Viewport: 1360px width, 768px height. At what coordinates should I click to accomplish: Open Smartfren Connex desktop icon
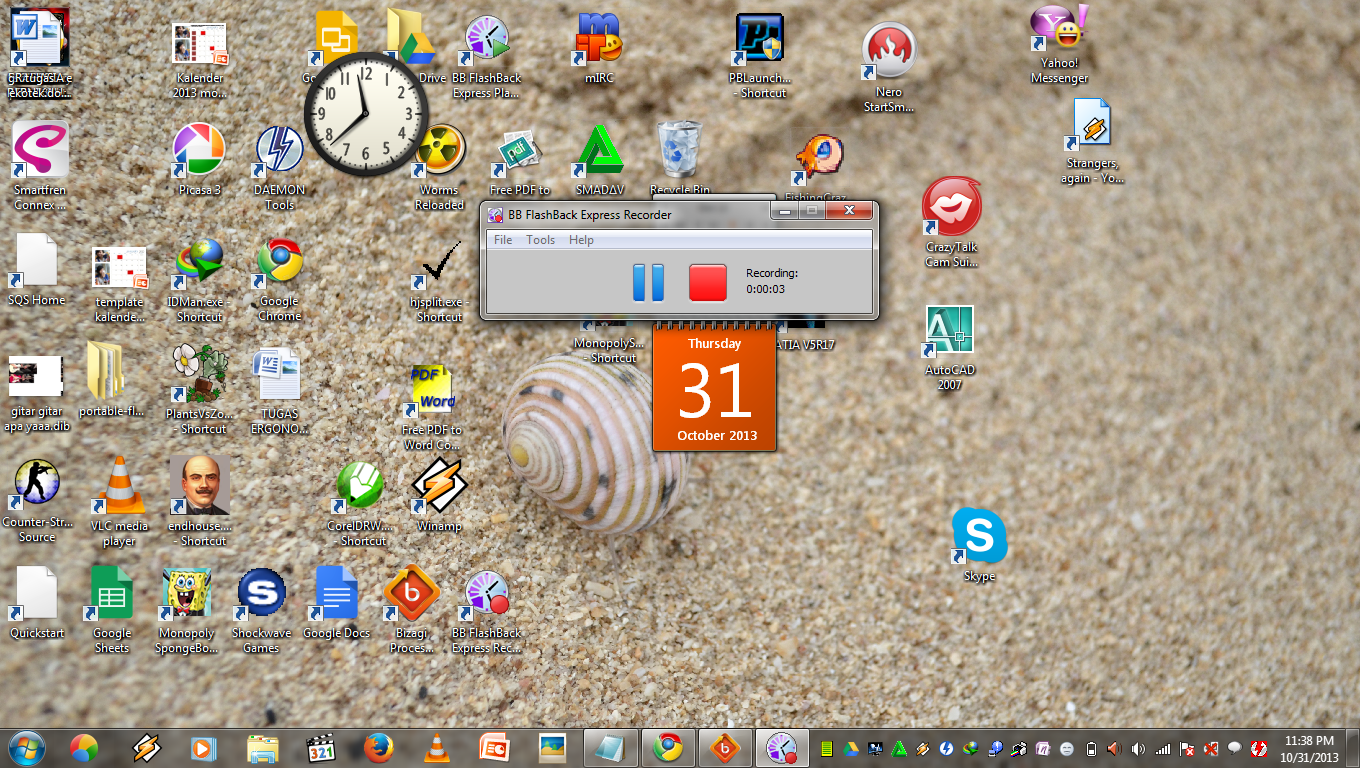click(x=41, y=166)
